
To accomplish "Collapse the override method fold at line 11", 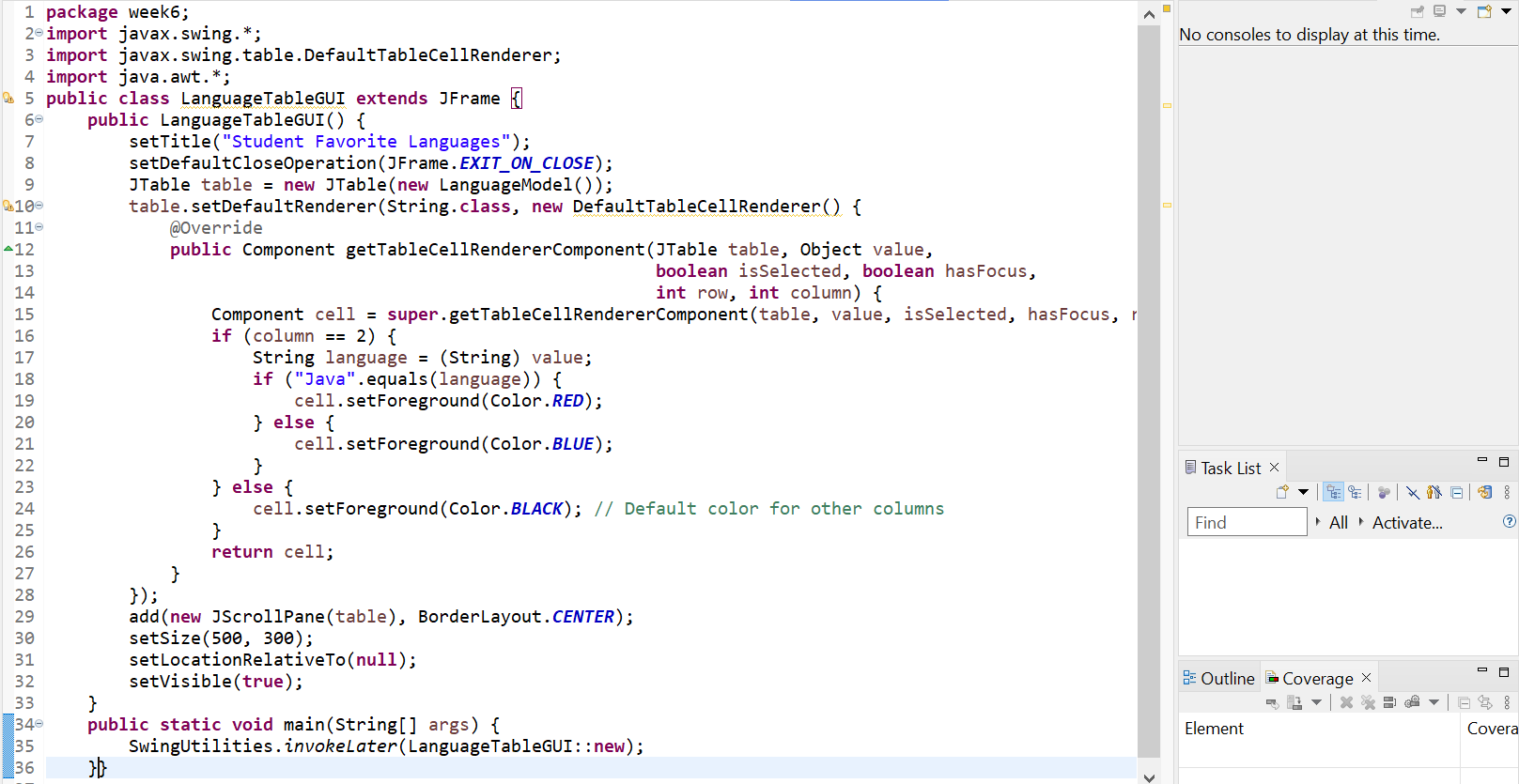I will tap(39, 227).
